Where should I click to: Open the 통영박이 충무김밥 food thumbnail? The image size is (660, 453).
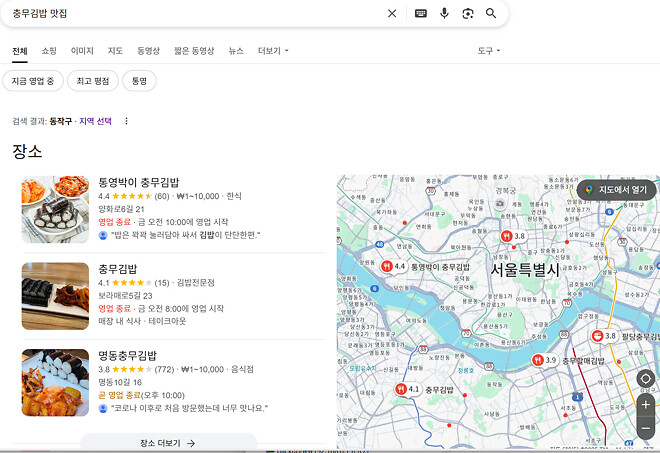[x=55, y=209]
